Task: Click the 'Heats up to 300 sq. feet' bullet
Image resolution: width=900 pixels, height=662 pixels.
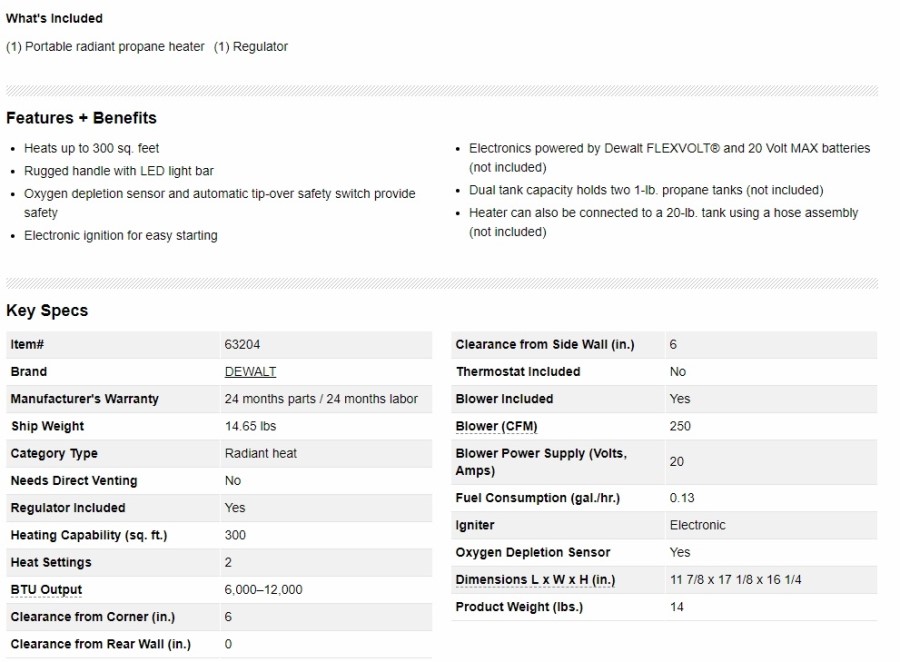Action: point(92,149)
